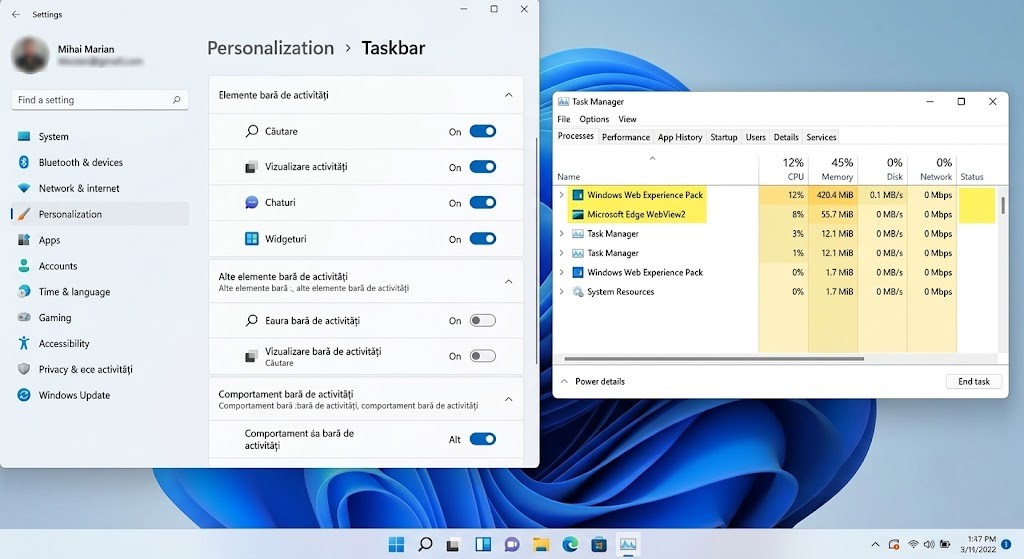Turn off the Widgeturi toggle

coord(483,239)
